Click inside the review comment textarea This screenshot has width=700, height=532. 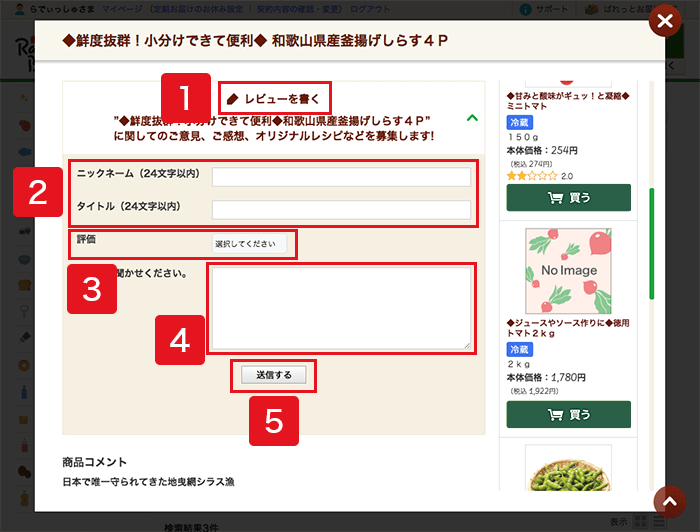click(x=340, y=308)
